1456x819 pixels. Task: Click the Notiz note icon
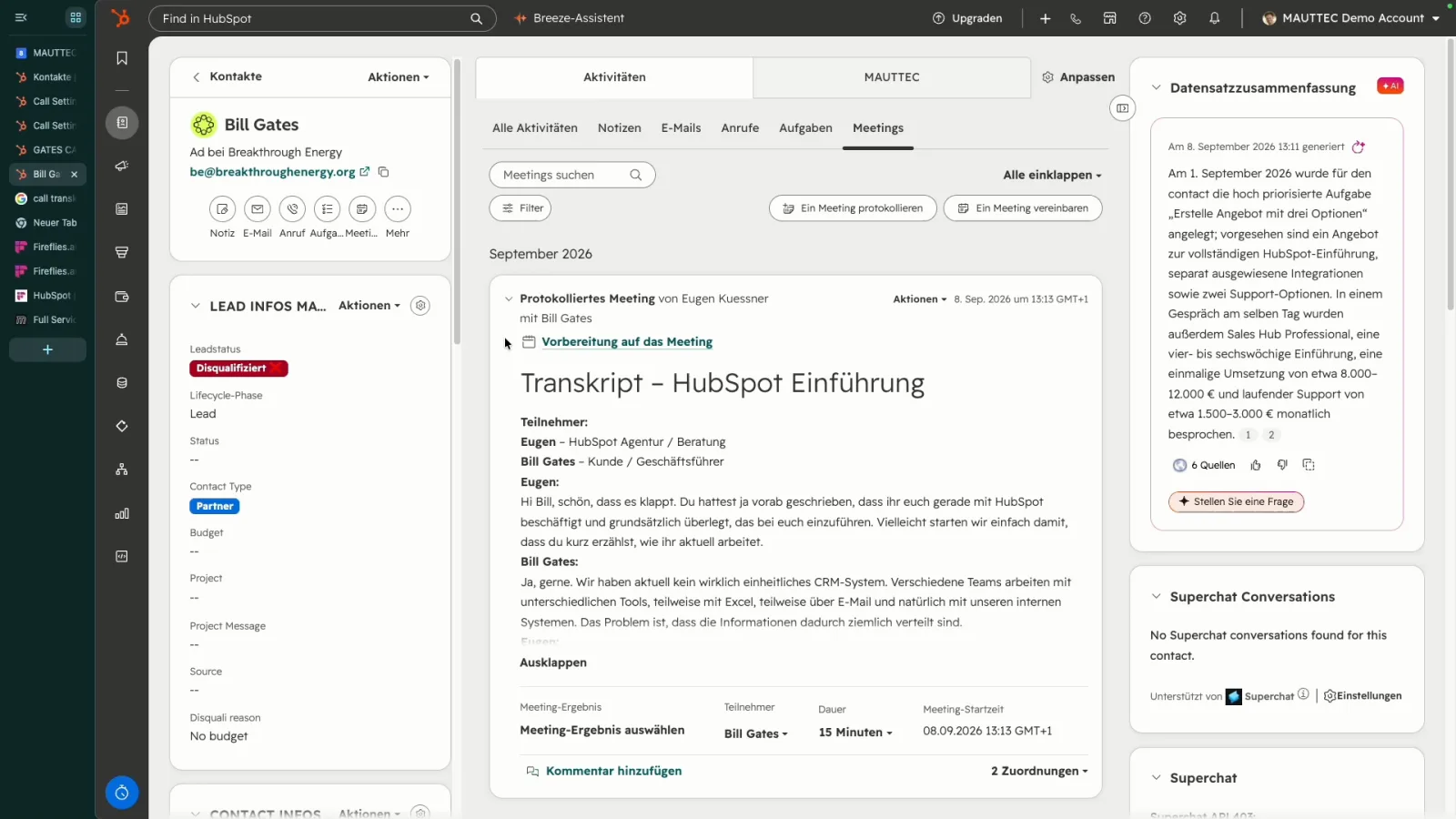pyautogui.click(x=222, y=209)
